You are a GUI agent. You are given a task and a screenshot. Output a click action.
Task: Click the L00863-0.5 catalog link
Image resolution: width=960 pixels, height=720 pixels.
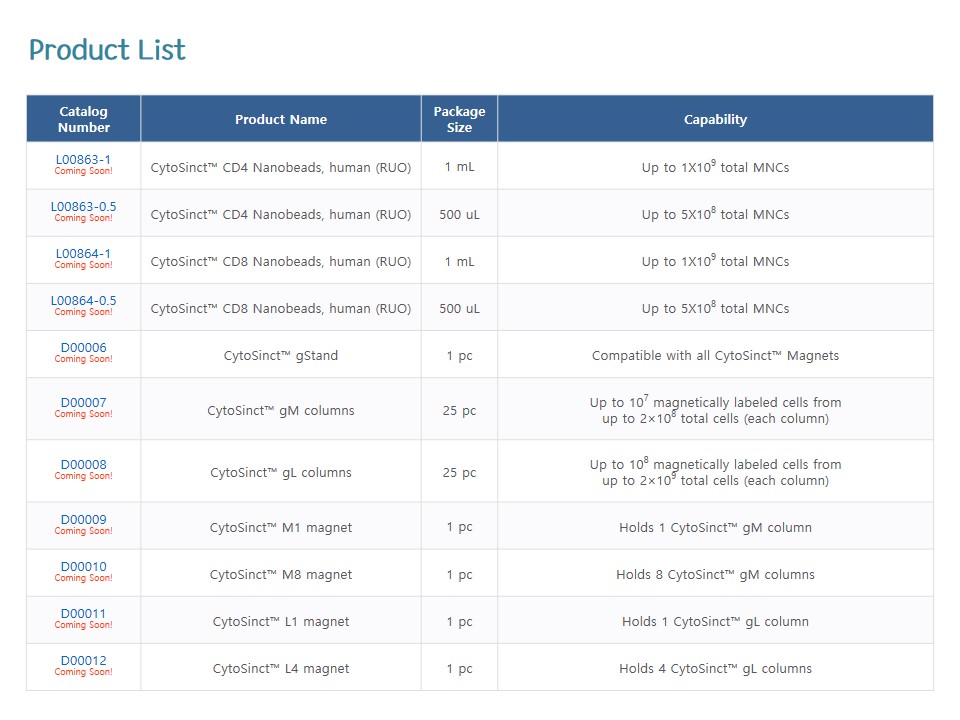[x=83, y=207]
